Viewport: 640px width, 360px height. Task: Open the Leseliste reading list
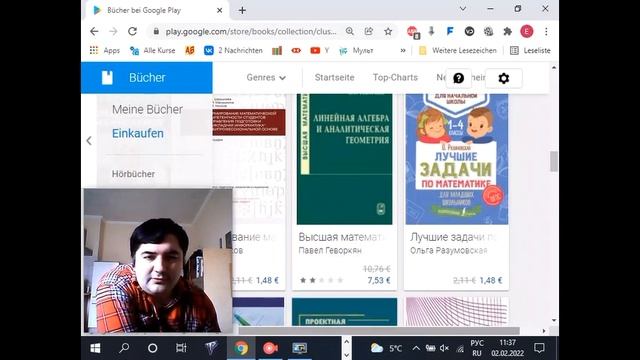coord(530,51)
